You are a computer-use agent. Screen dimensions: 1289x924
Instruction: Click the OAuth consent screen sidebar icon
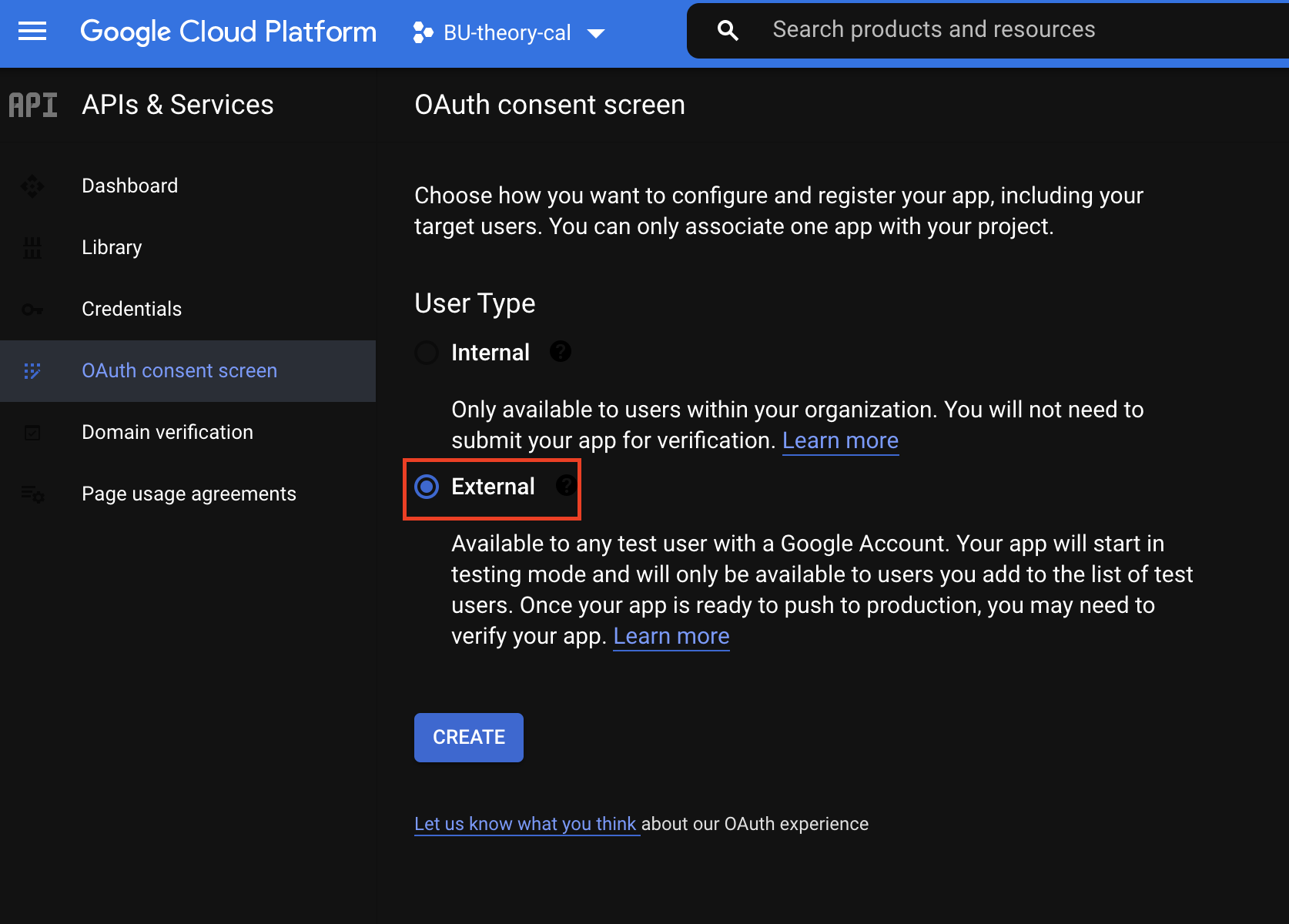(x=32, y=370)
